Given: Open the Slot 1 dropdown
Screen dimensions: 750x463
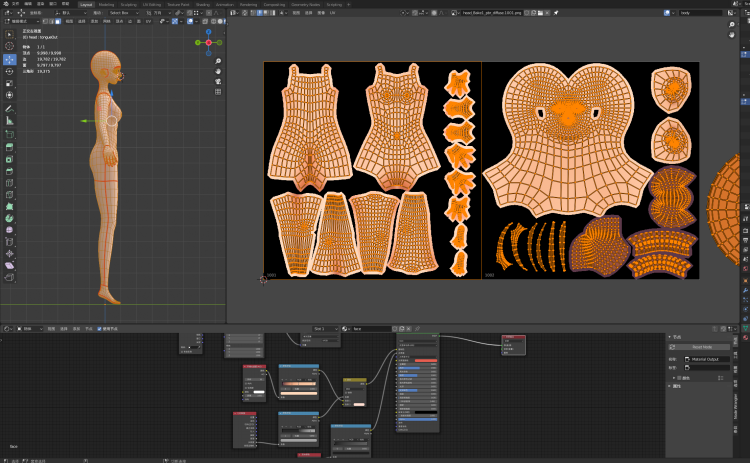Looking at the screenshot, I should pyautogui.click(x=326, y=328).
